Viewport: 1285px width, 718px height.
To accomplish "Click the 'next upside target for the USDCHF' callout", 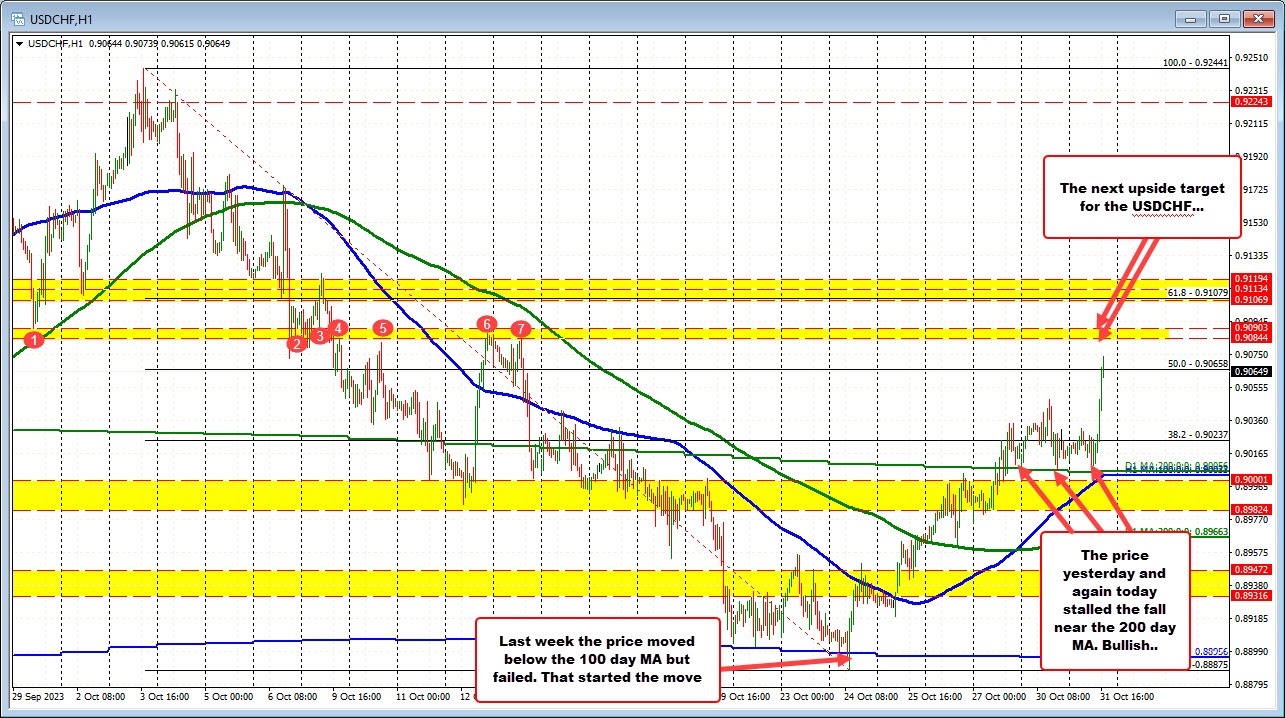I will click(1141, 197).
